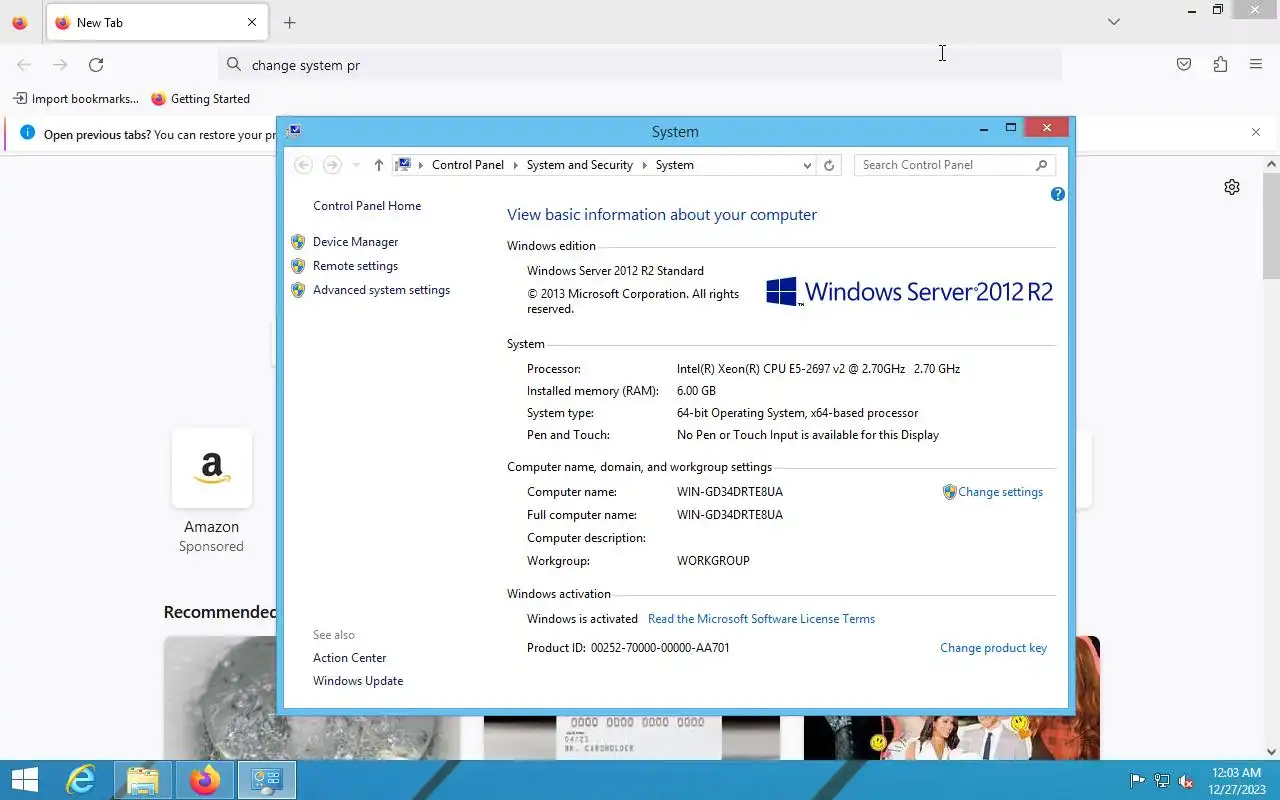Click the Control Panel taskbar button
The image size is (1280, 800).
(x=267, y=780)
